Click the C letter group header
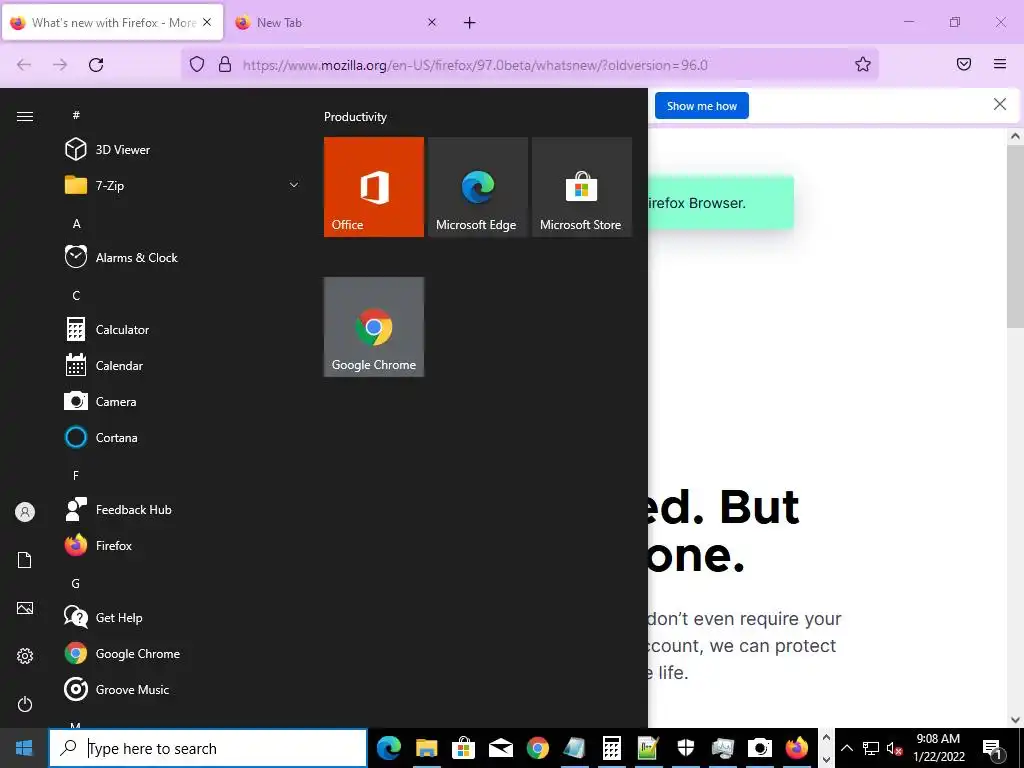 click(76, 295)
